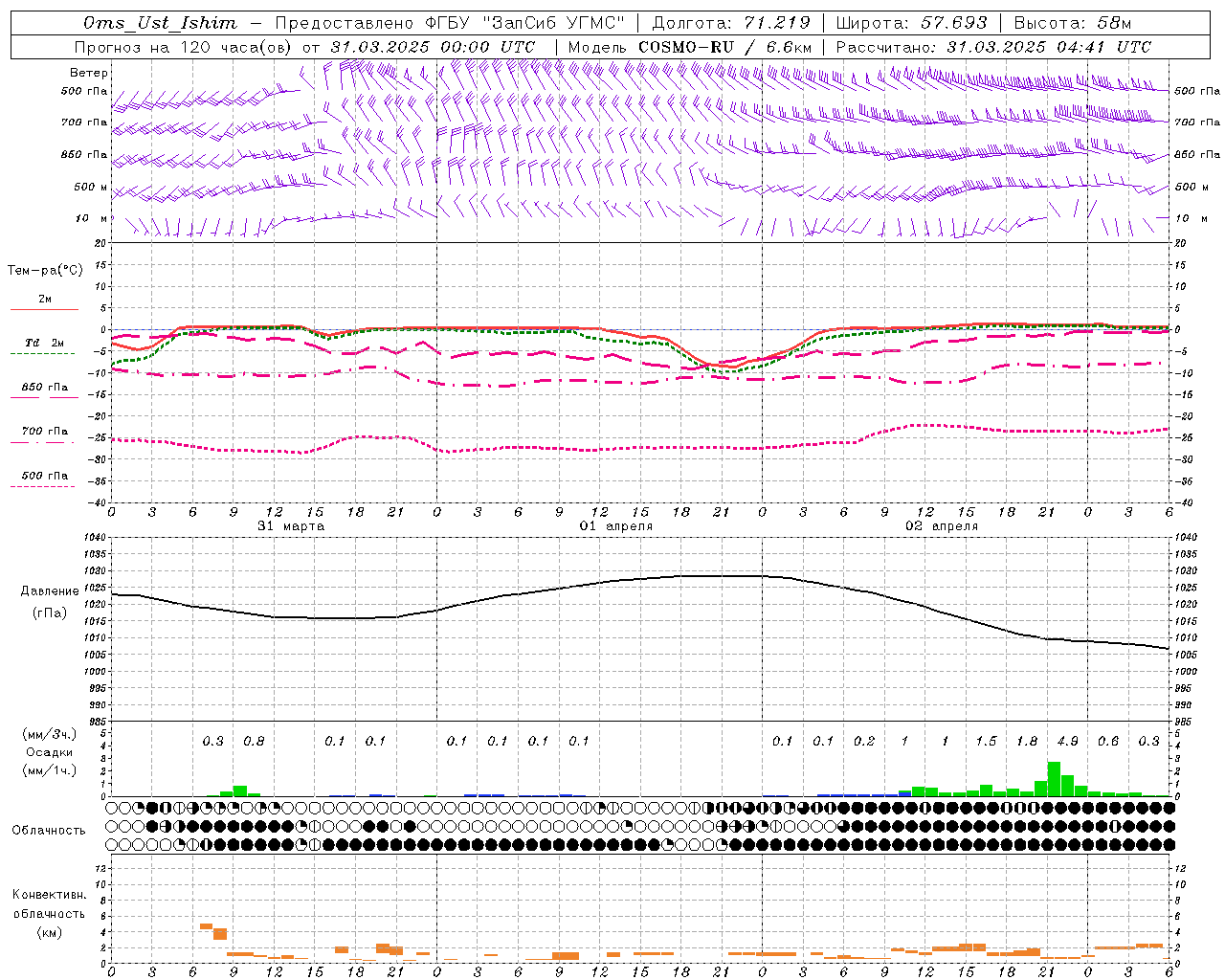This screenshot has width=1225, height=980.
Task: Click the '01 апреля' date label
Action: (616, 526)
